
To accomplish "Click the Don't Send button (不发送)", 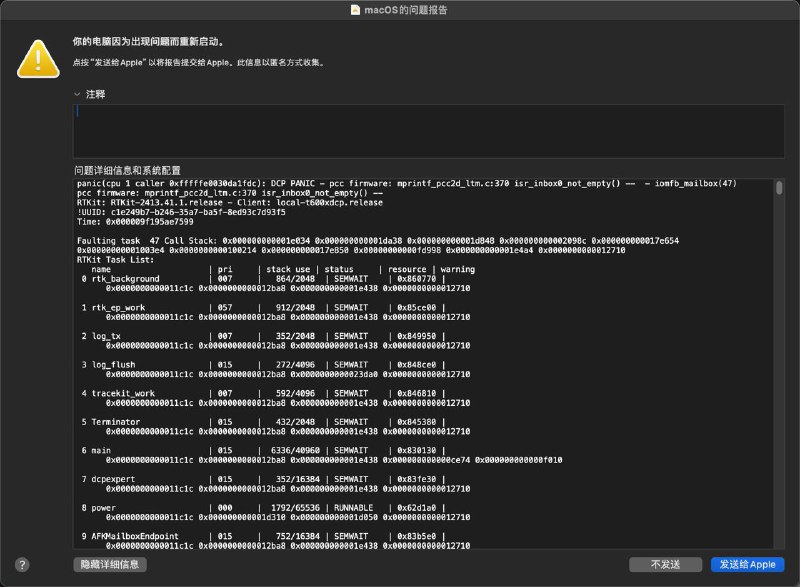I will pos(665,565).
